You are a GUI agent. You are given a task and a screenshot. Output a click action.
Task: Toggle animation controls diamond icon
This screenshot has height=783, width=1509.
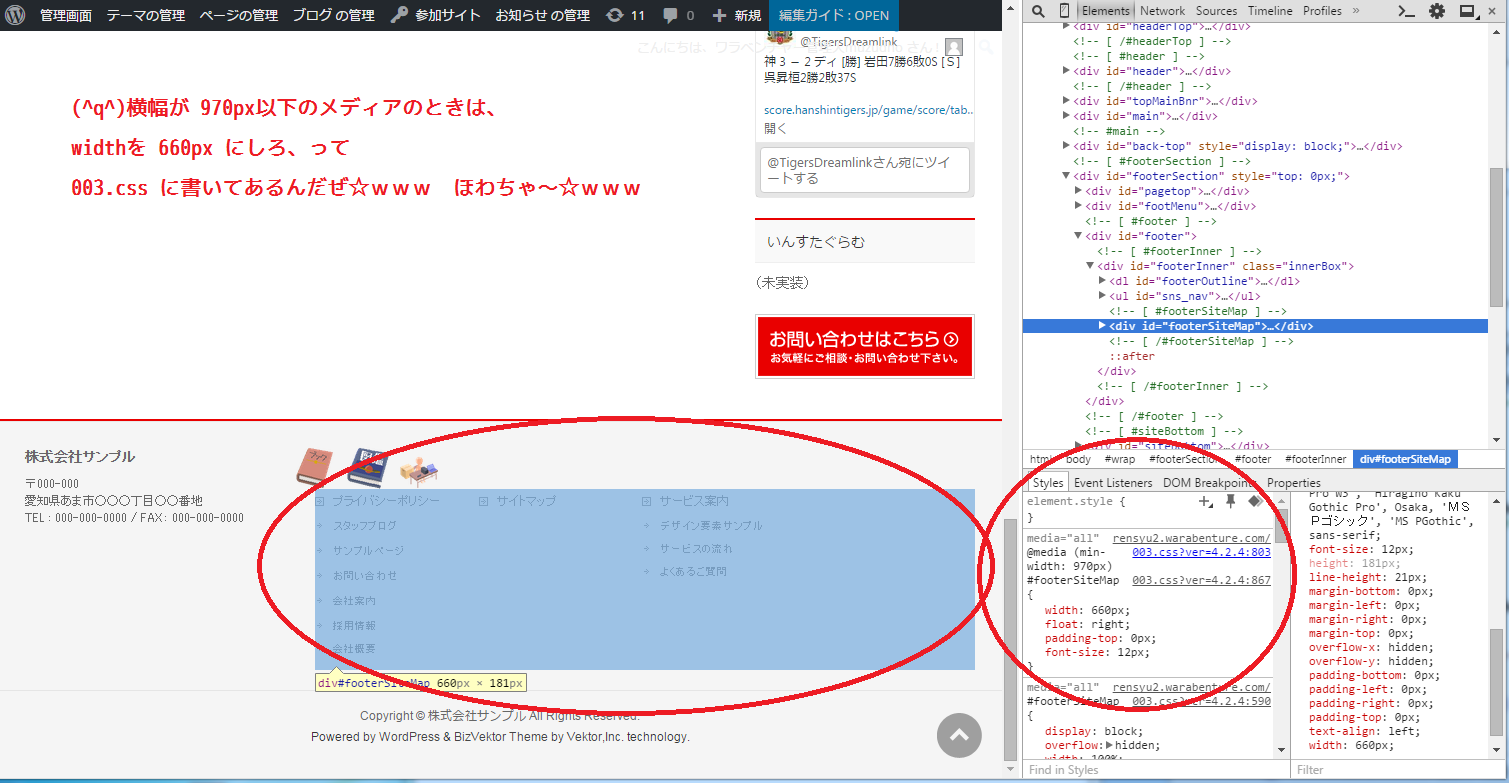coord(1254,501)
